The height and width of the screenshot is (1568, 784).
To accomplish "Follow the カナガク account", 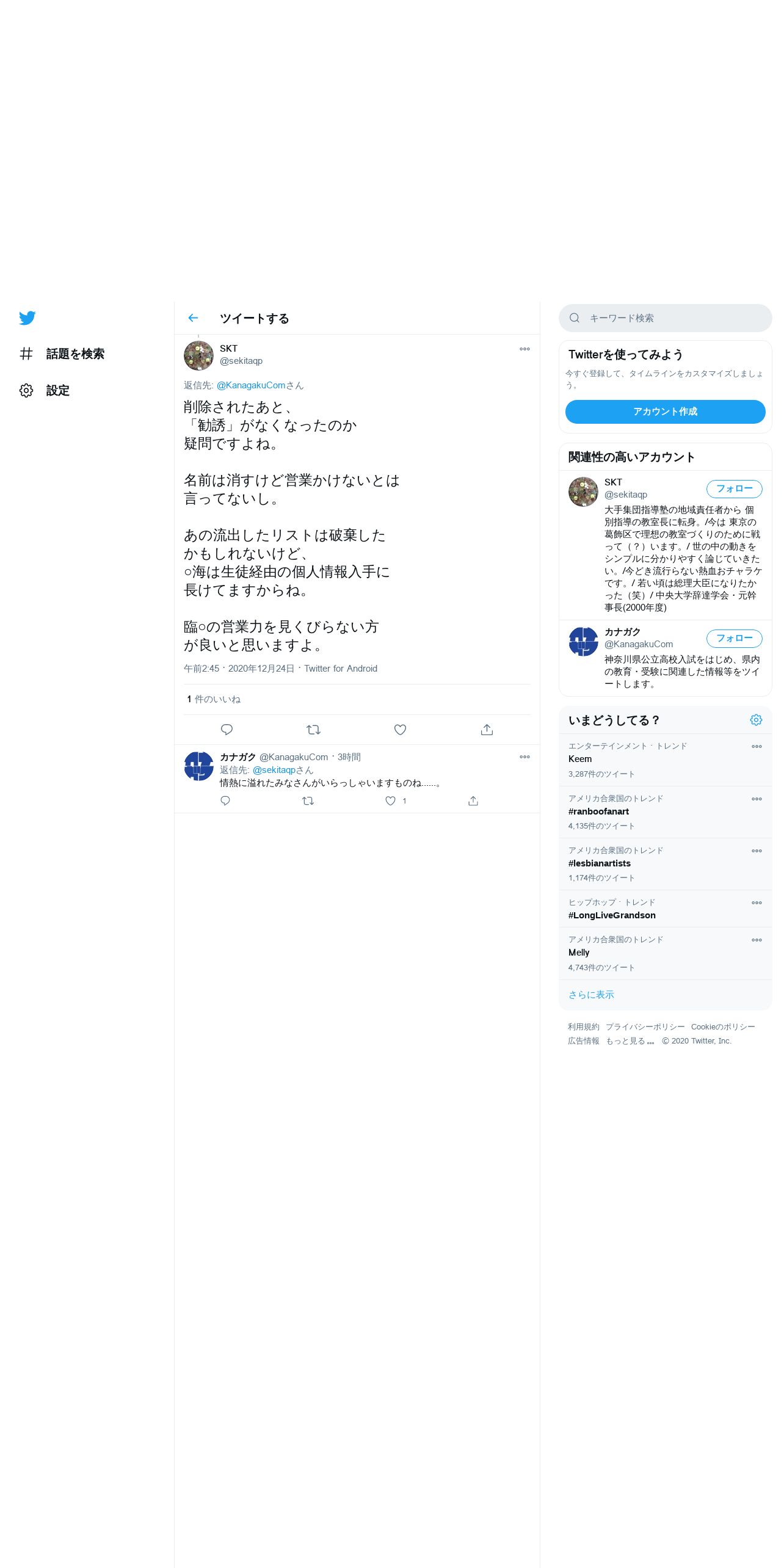I will click(734, 639).
